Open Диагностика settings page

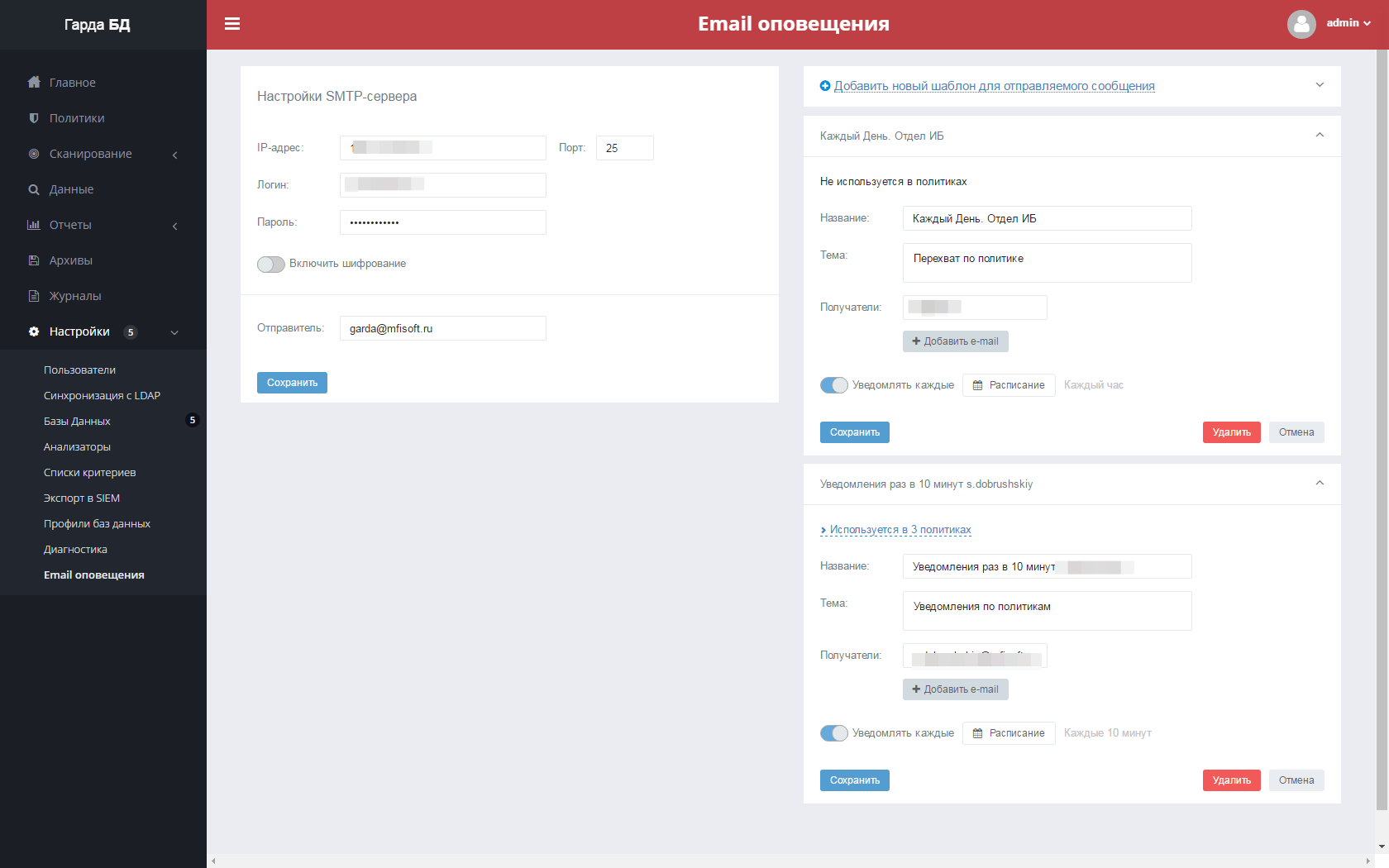(x=75, y=549)
